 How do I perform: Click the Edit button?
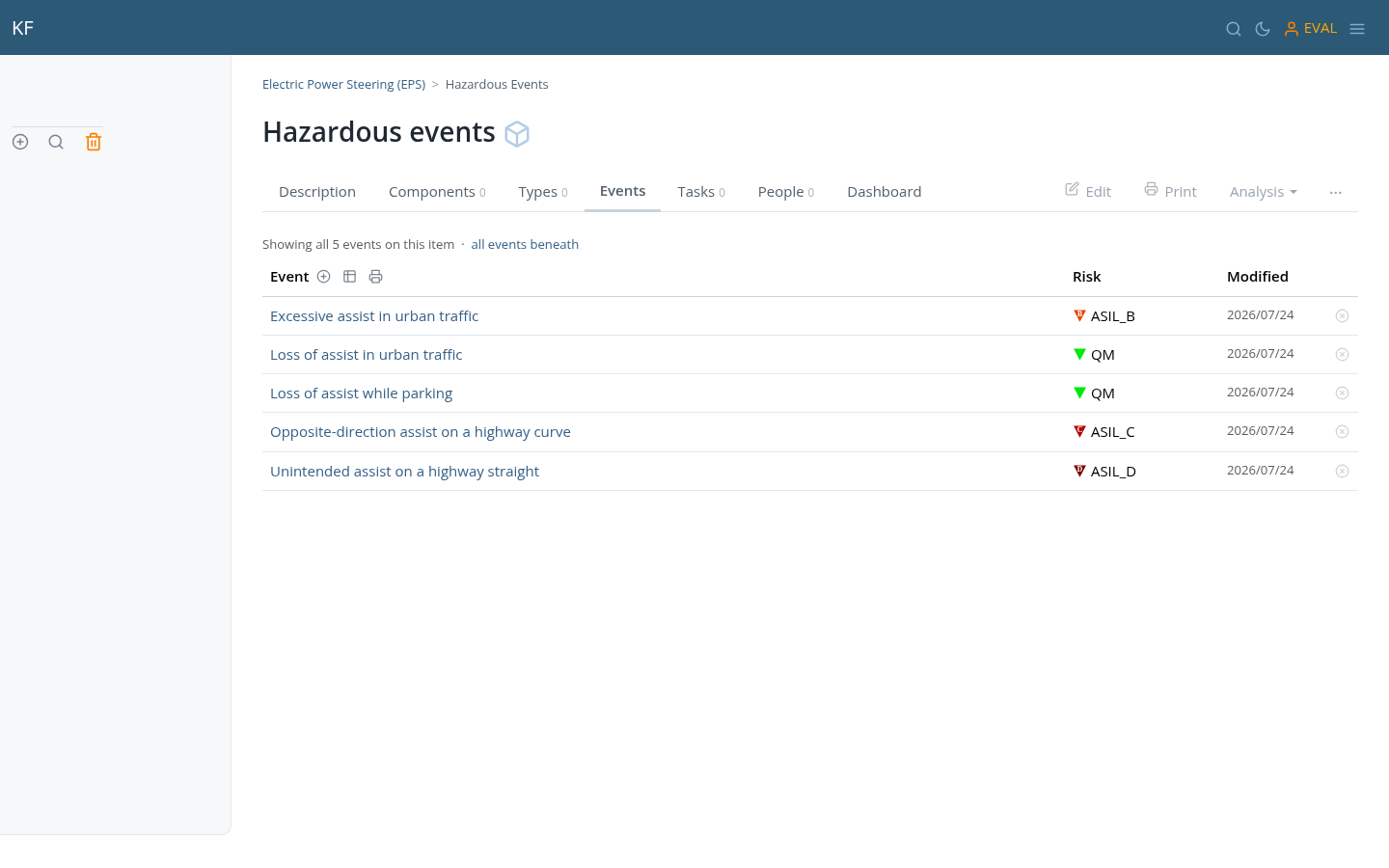pyautogui.click(x=1088, y=191)
